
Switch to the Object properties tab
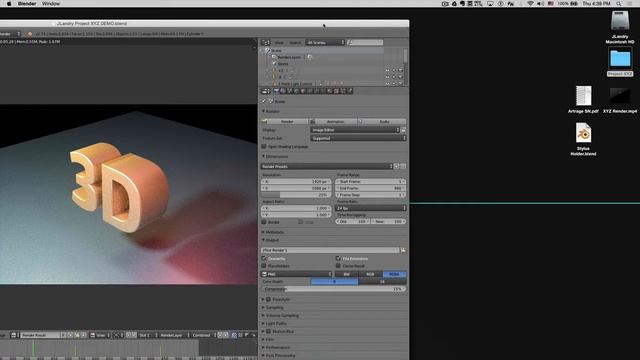click(303, 91)
